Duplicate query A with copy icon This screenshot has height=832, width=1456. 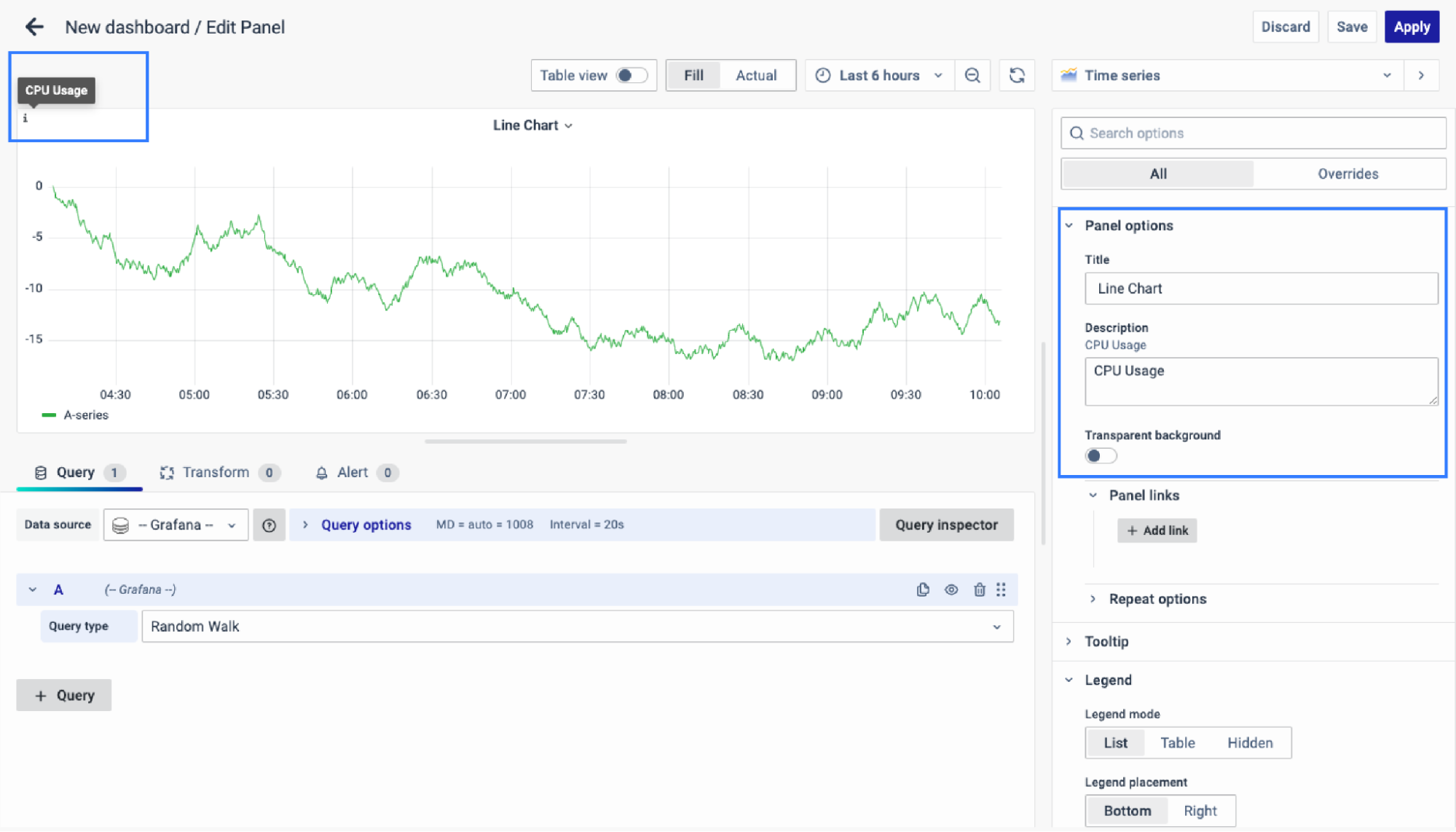(923, 589)
